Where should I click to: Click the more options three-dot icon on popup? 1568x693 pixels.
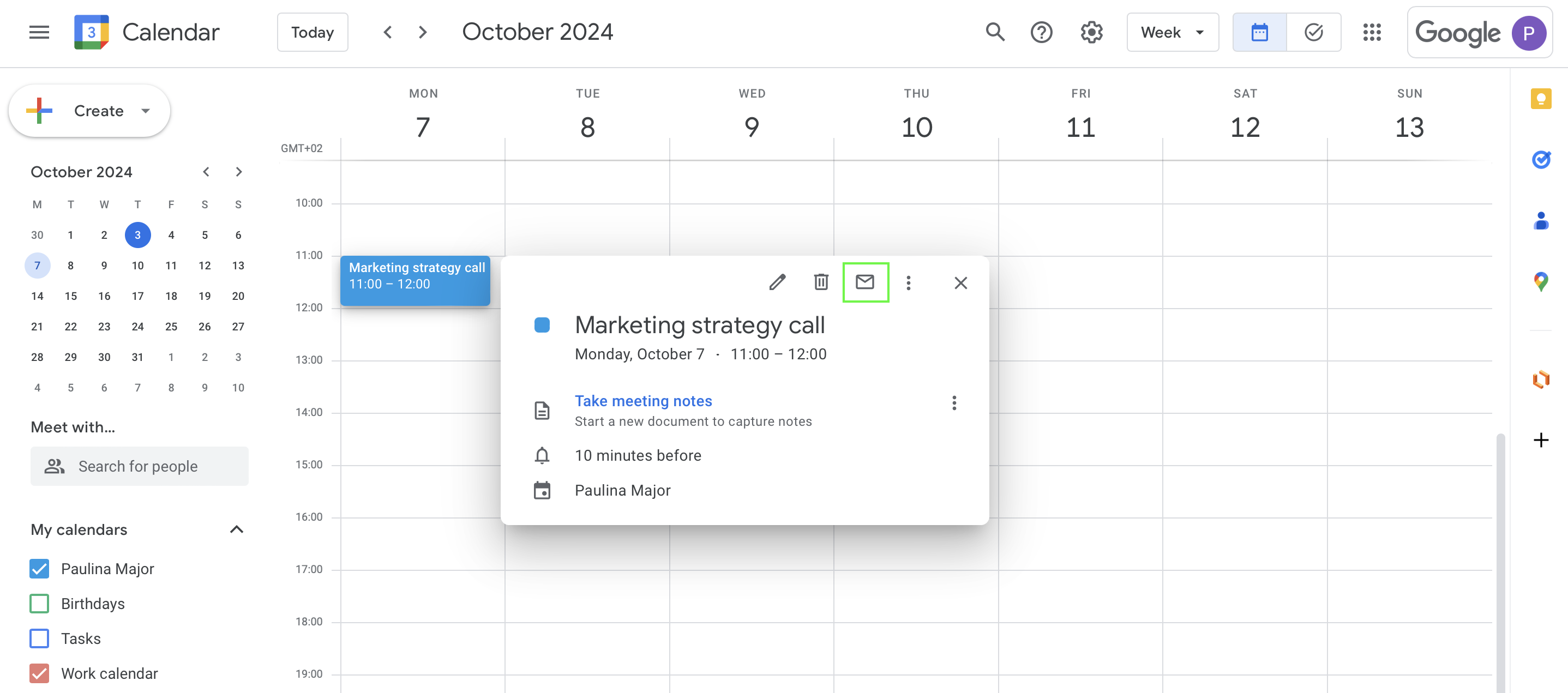click(x=909, y=281)
